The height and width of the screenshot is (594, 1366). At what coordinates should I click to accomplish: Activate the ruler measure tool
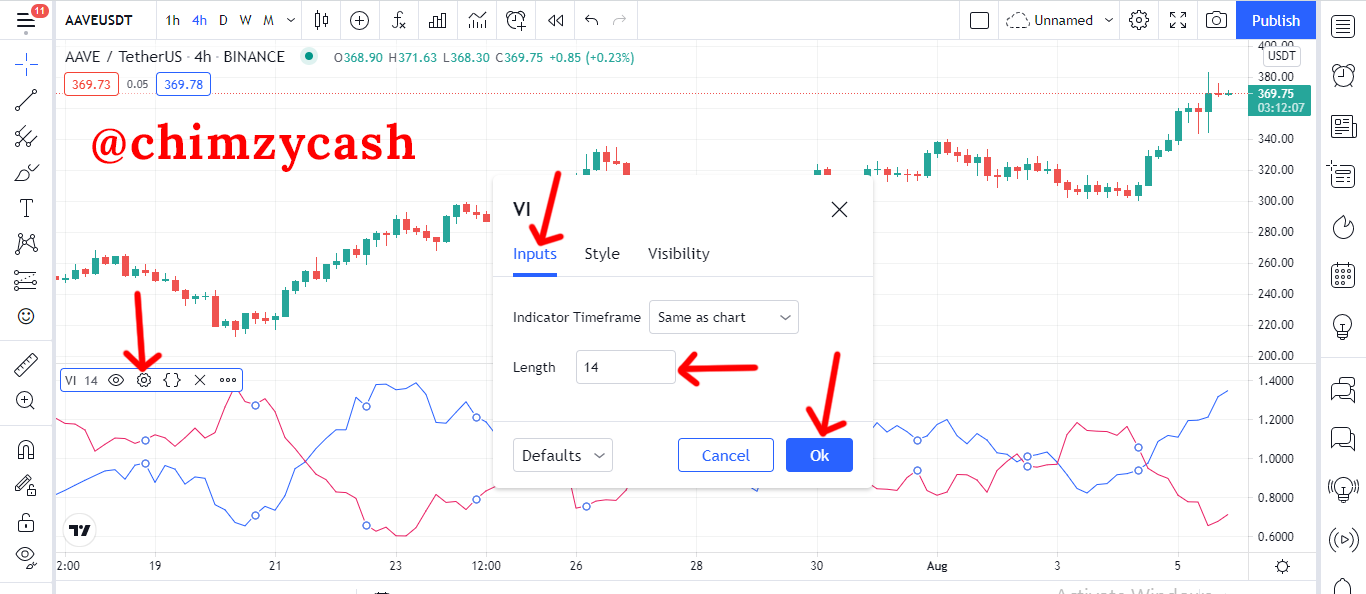[26, 365]
